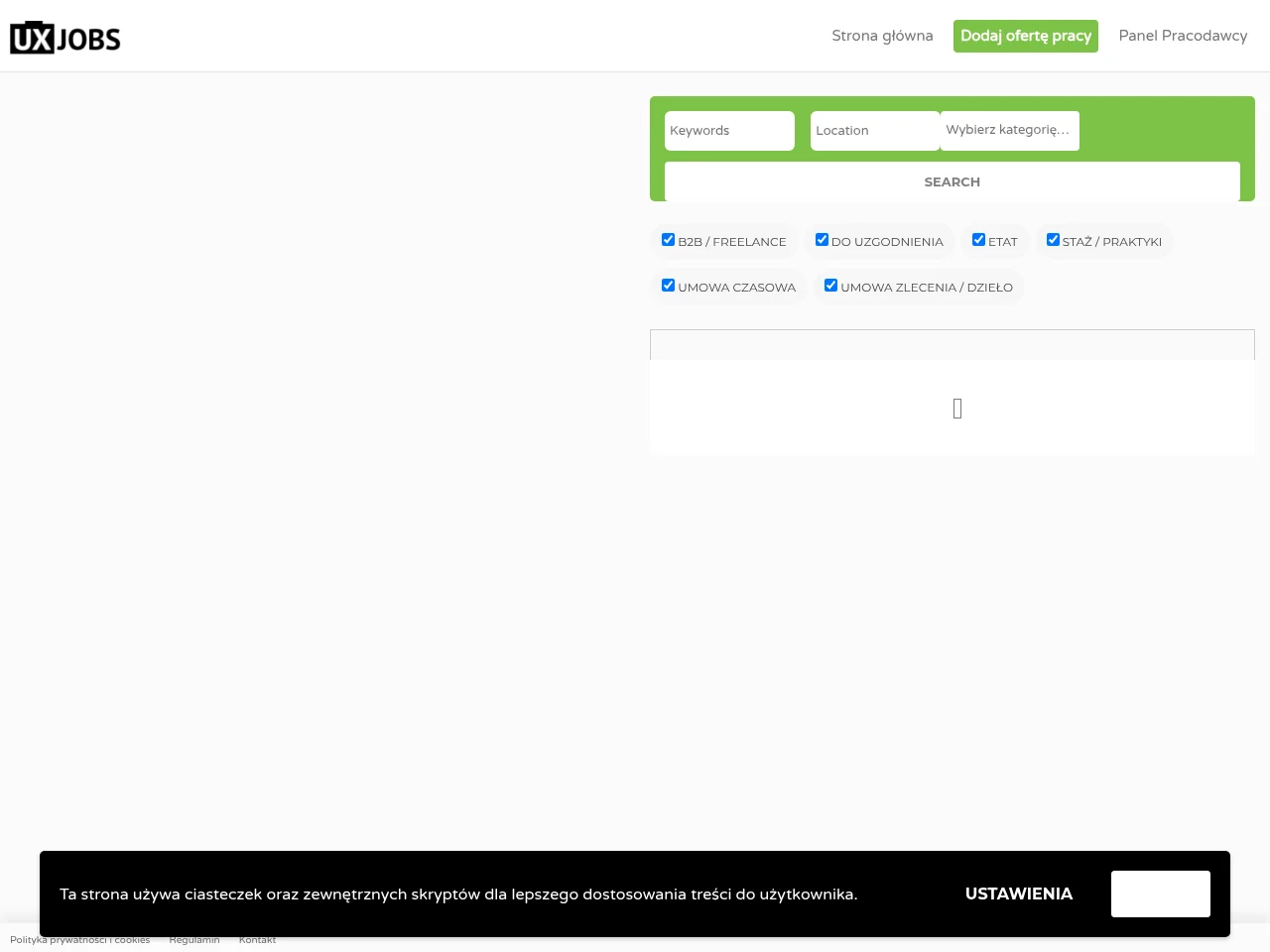
Task: Open Panel Pracodawcy
Action: pos(1183,36)
